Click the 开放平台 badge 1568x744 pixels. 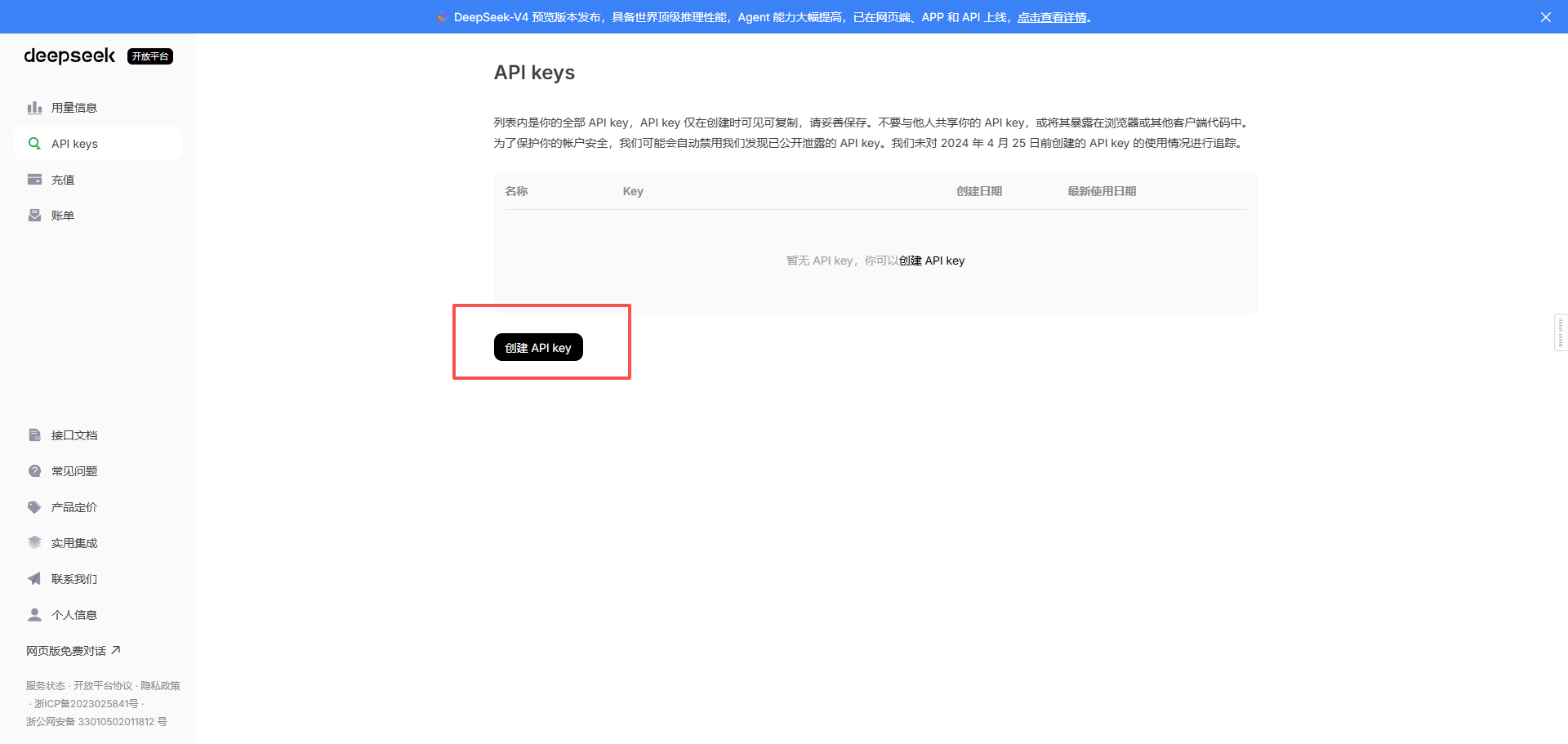[x=150, y=56]
